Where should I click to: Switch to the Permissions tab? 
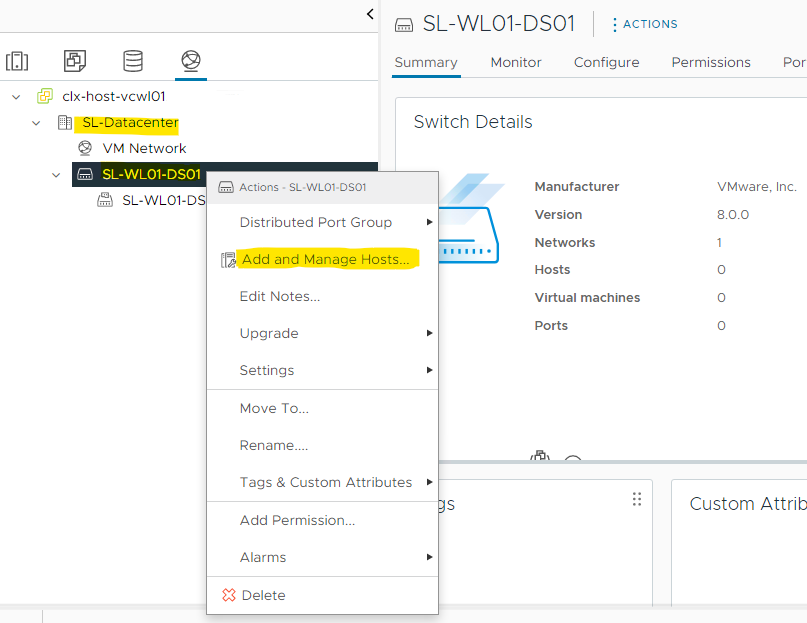tap(711, 62)
